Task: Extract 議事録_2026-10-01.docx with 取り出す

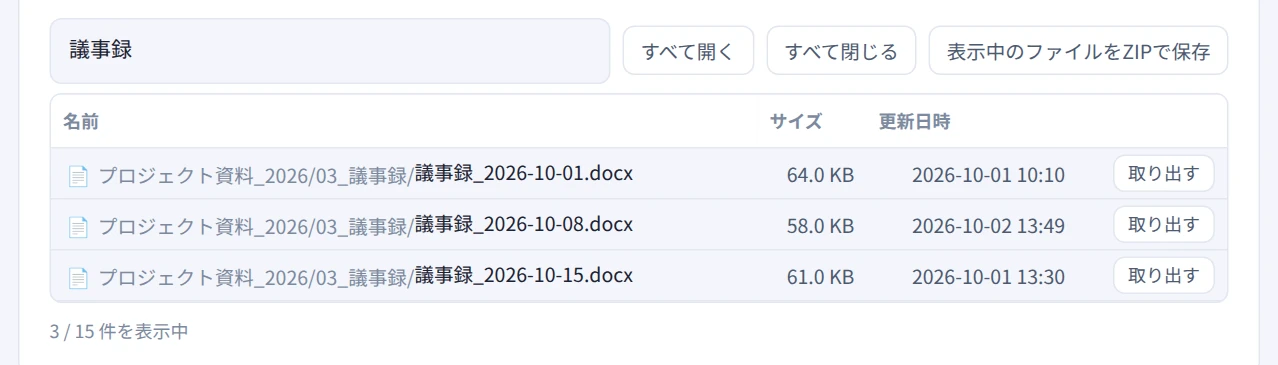Action: tap(1164, 174)
